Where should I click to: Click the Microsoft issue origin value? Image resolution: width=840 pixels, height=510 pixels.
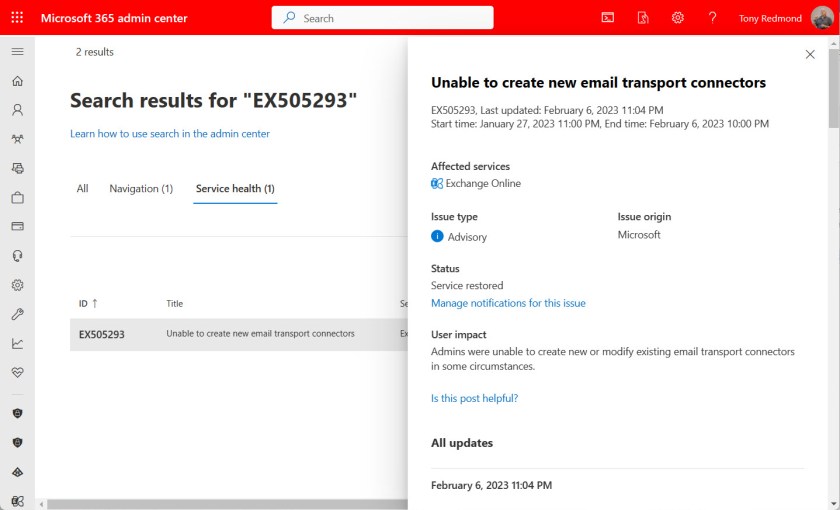(x=639, y=235)
